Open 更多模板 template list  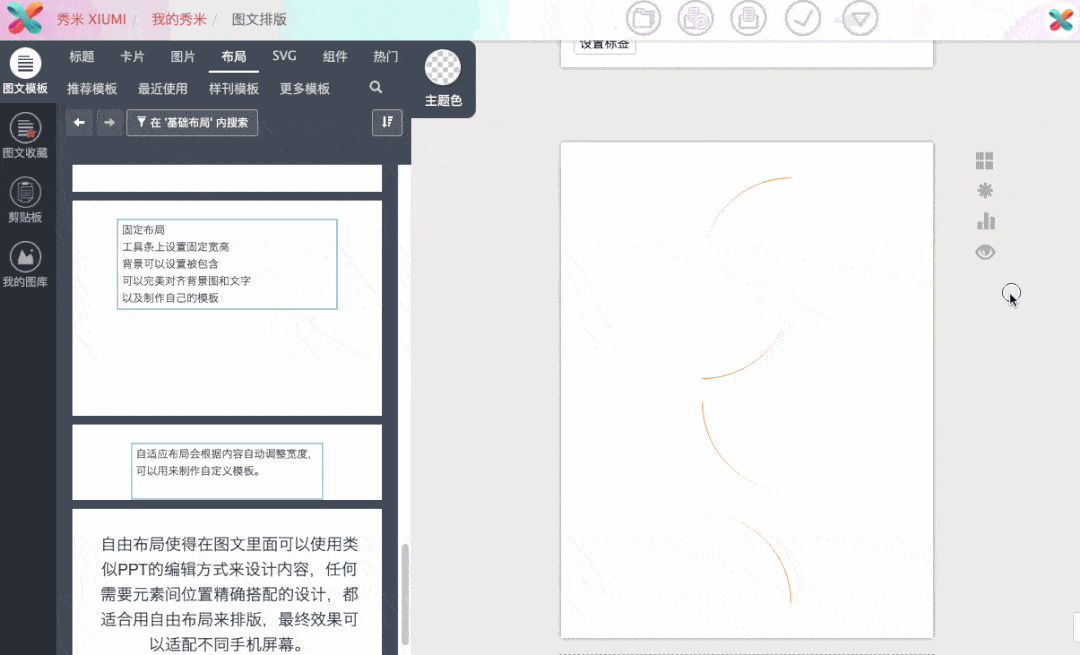(304, 88)
